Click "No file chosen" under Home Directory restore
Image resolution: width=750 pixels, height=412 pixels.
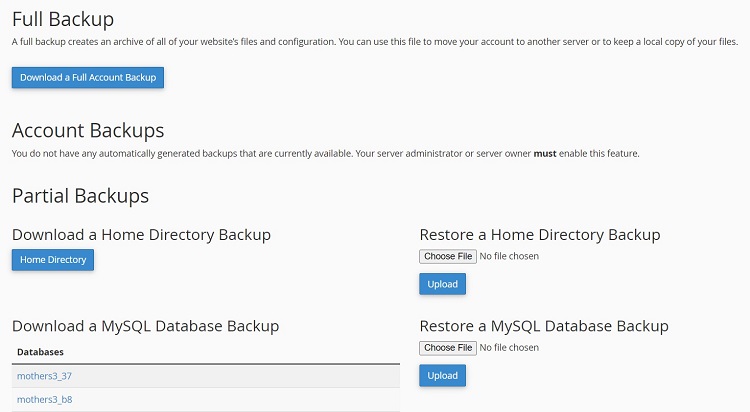click(x=509, y=256)
